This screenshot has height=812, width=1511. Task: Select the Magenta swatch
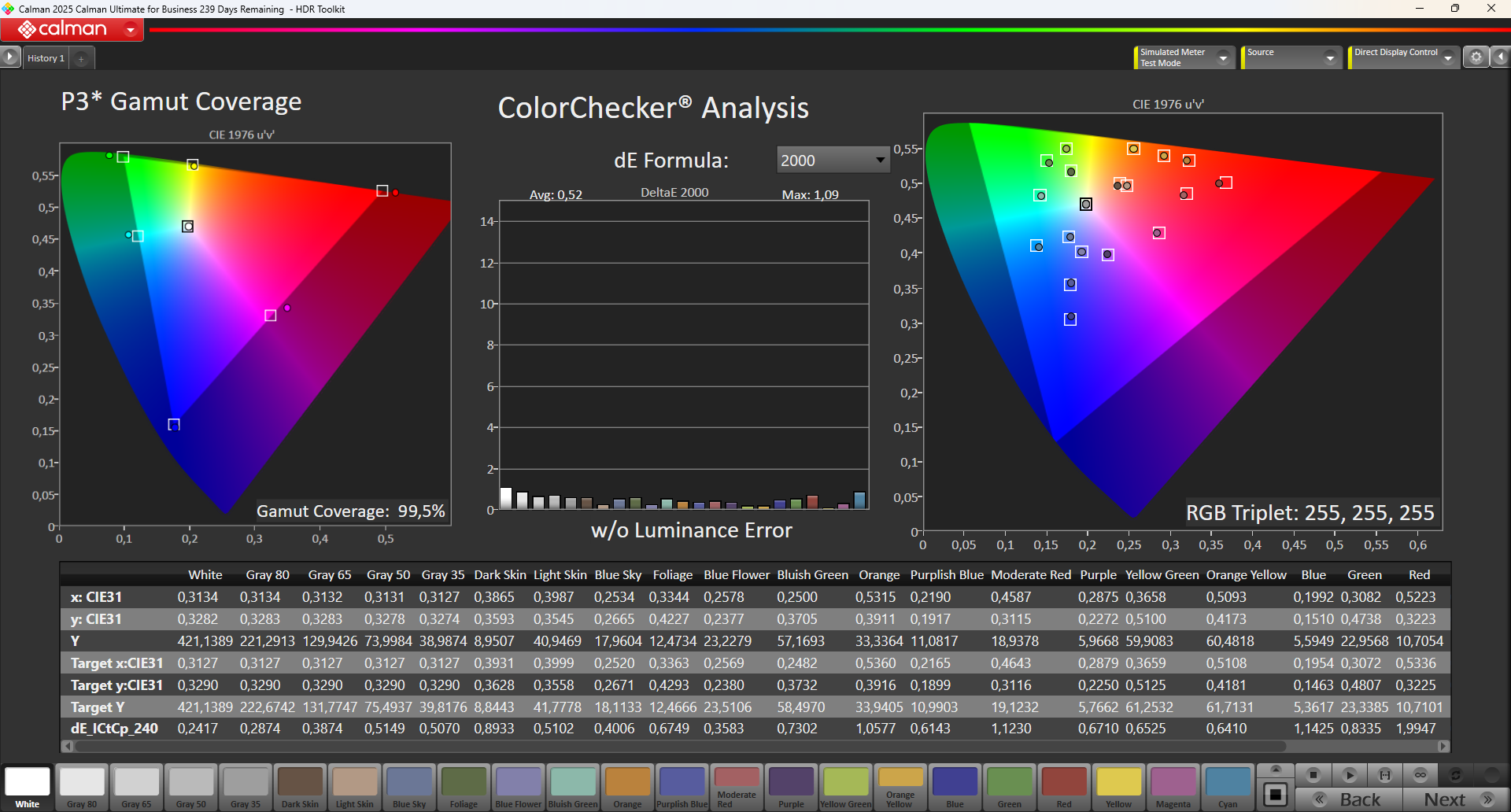tap(1173, 787)
